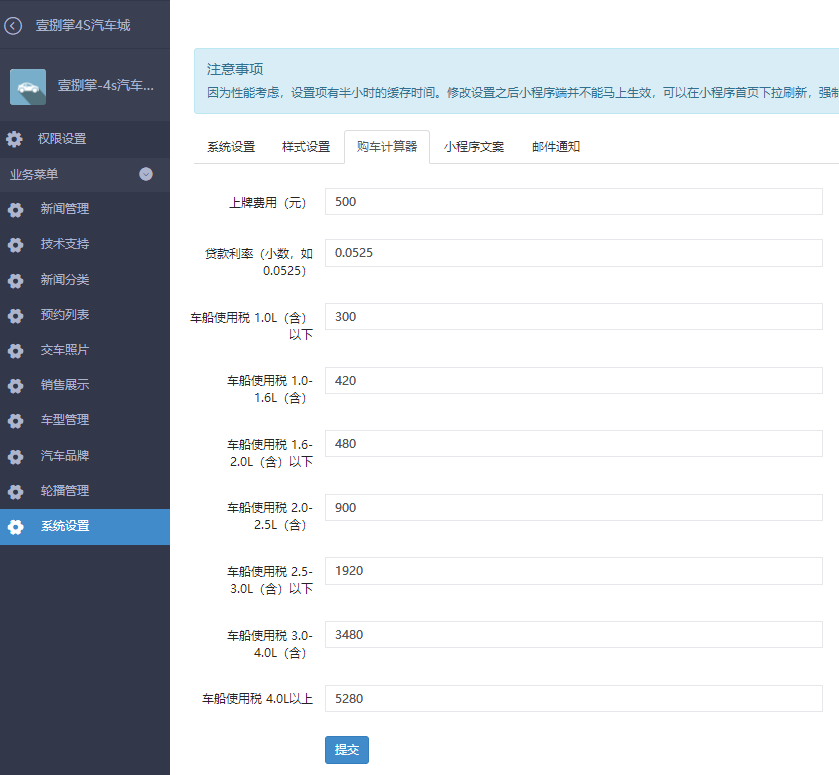Screen dimensions: 839x775
Task: Open the 邮件通知 tab
Action: (x=556, y=147)
